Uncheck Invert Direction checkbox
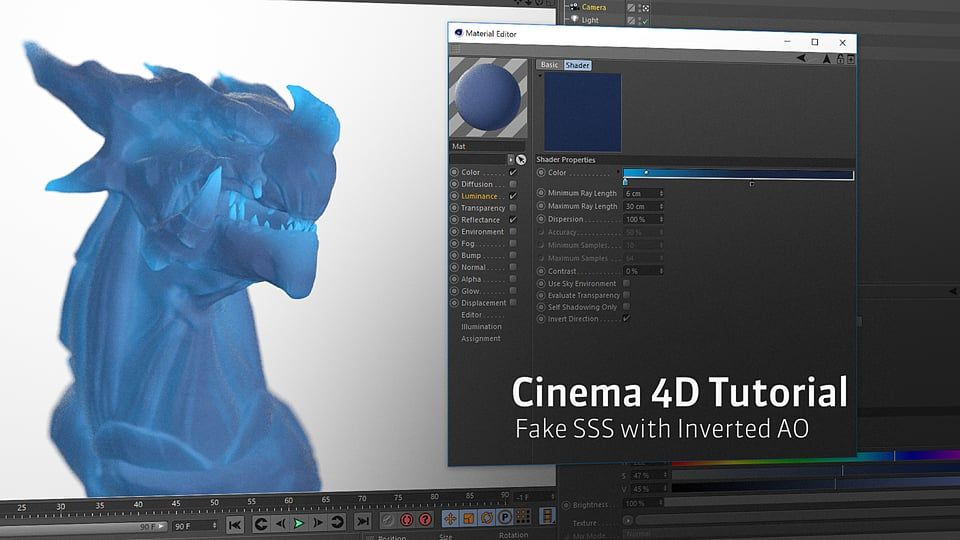The height and width of the screenshot is (540, 960). [x=626, y=318]
